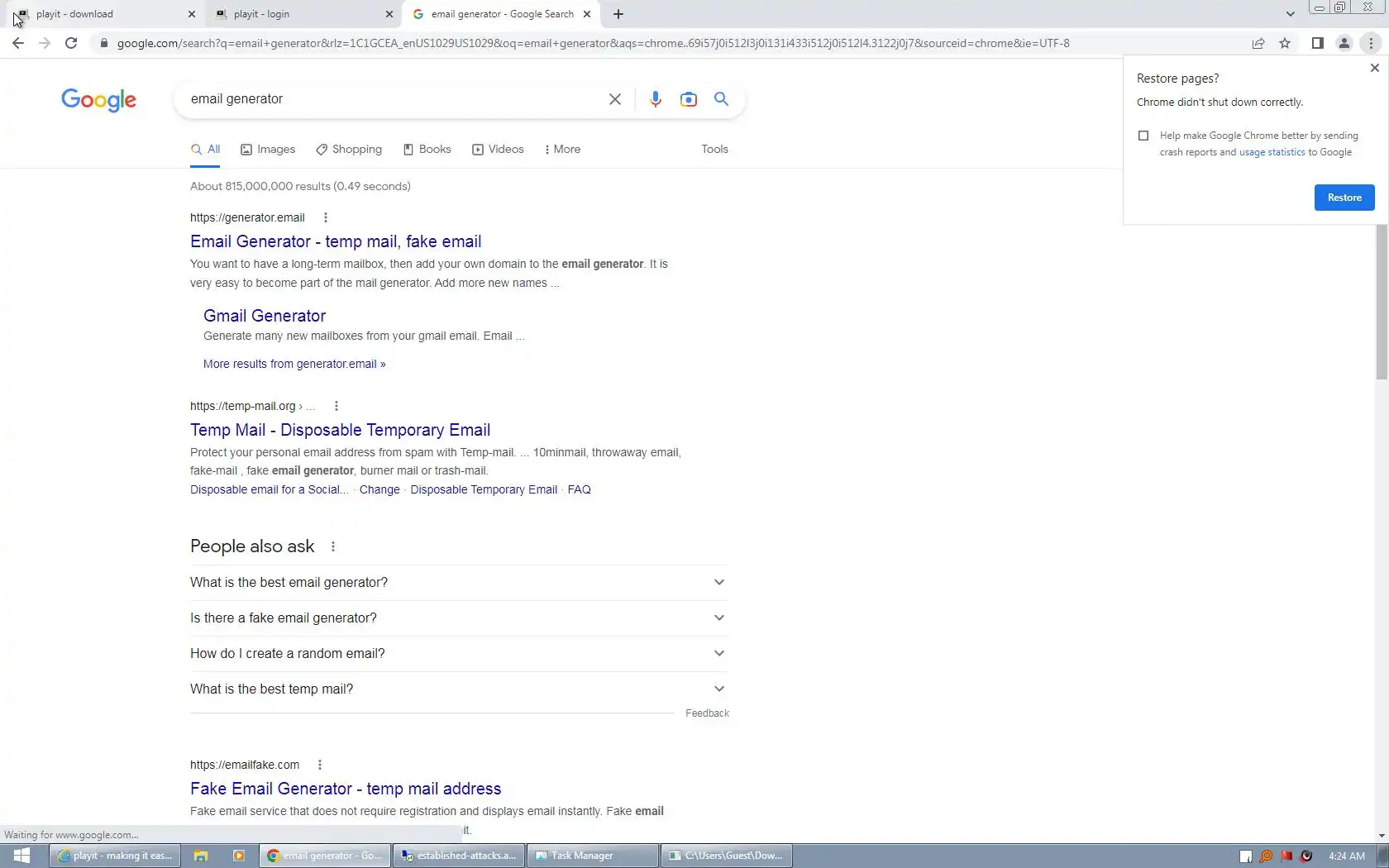Image resolution: width=1389 pixels, height=868 pixels.
Task: Show search tabs dropdown in title bar
Action: (x=1290, y=14)
